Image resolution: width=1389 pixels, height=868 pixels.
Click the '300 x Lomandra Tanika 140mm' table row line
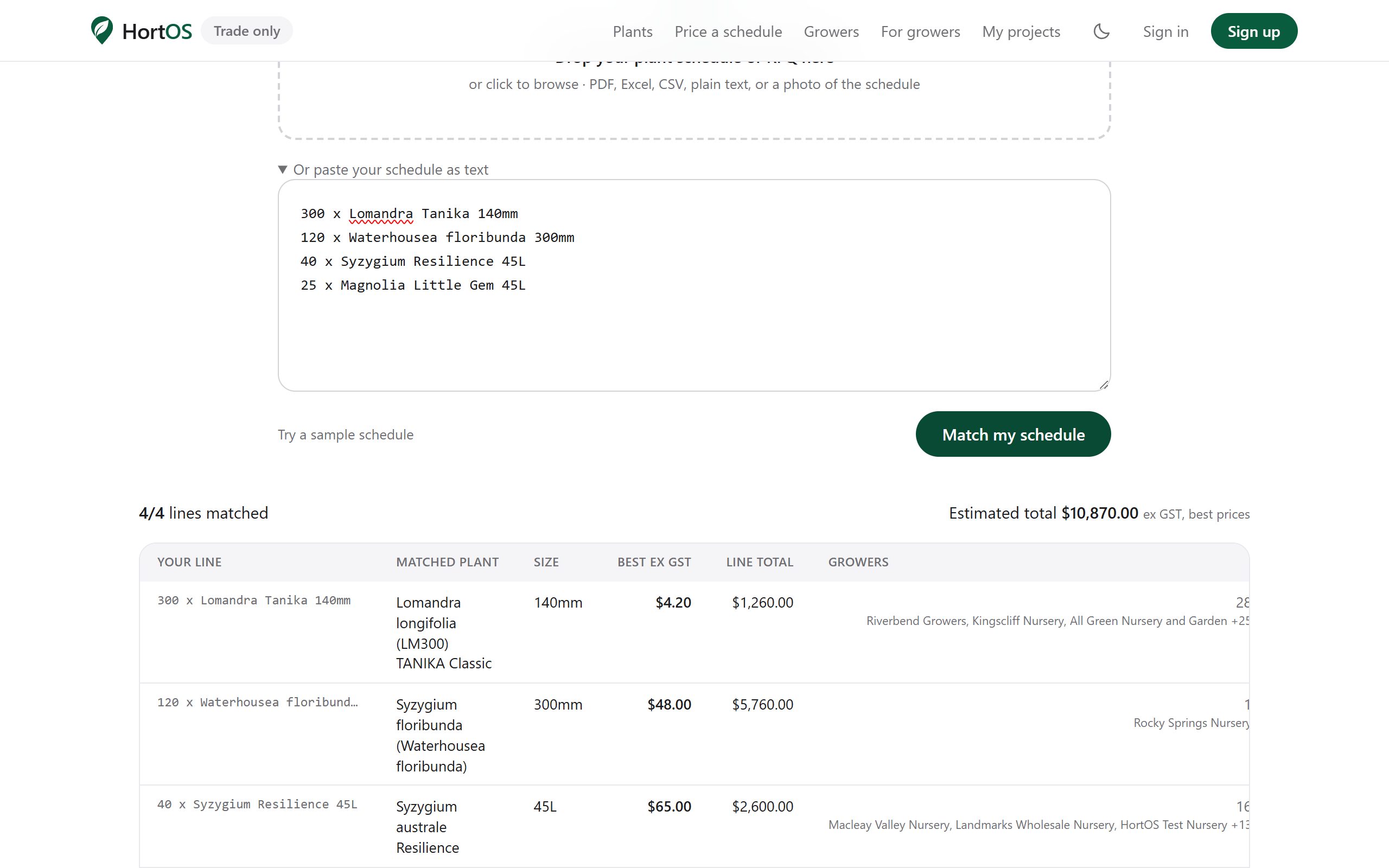click(254, 601)
